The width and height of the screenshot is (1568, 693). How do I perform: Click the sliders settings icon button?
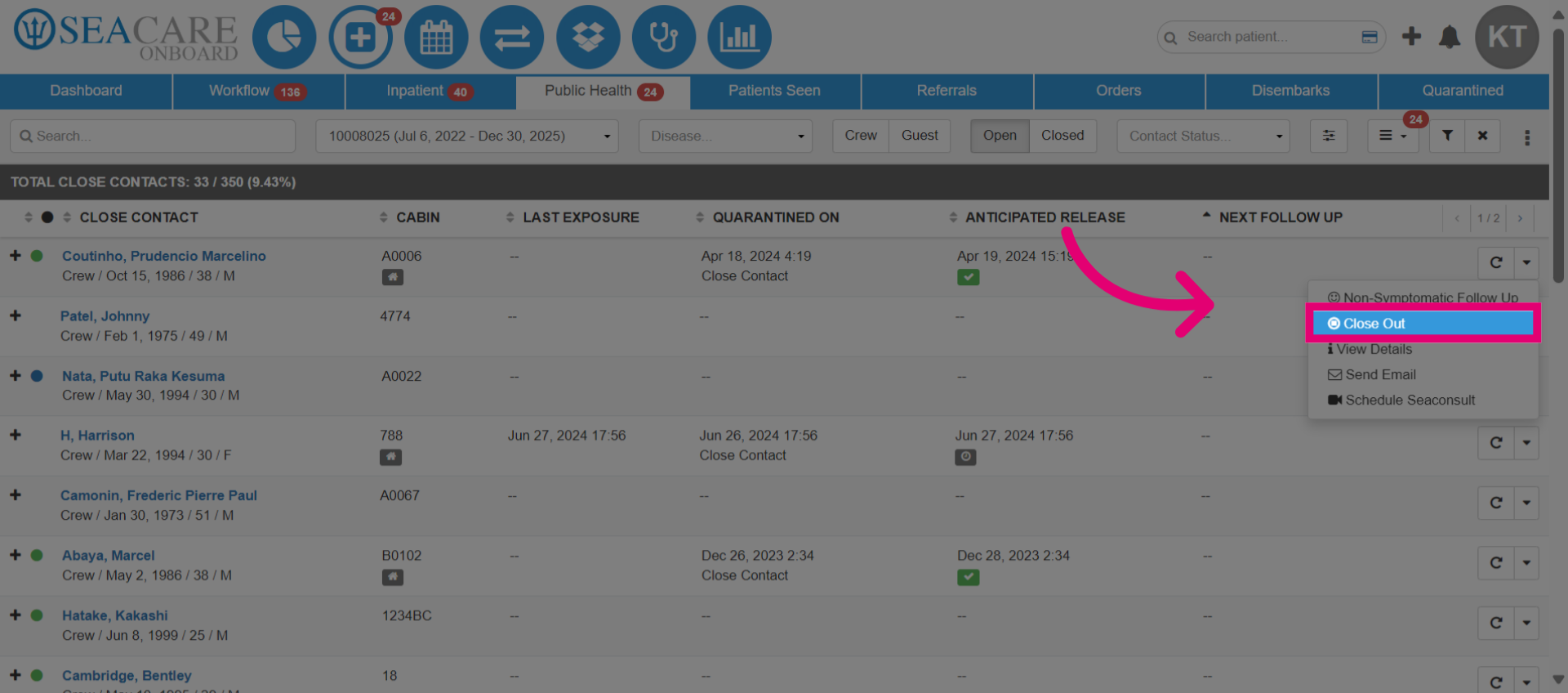point(1329,136)
